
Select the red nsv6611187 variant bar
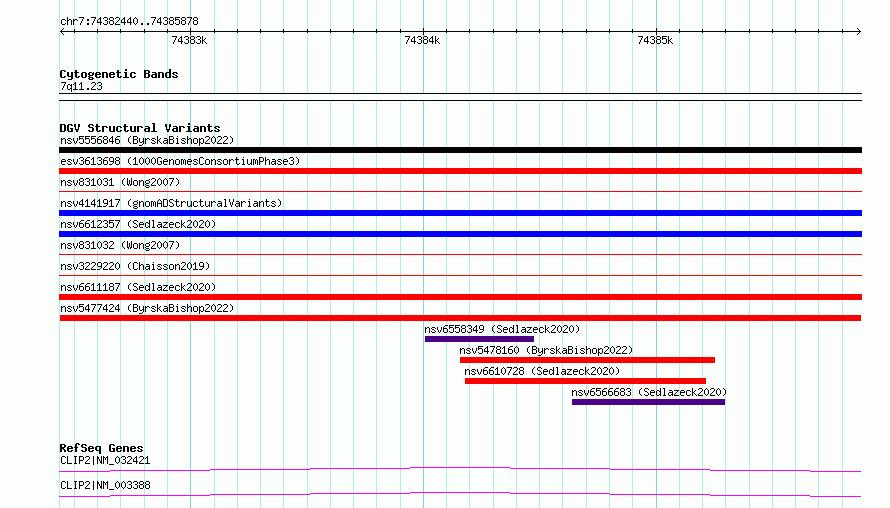(460, 297)
